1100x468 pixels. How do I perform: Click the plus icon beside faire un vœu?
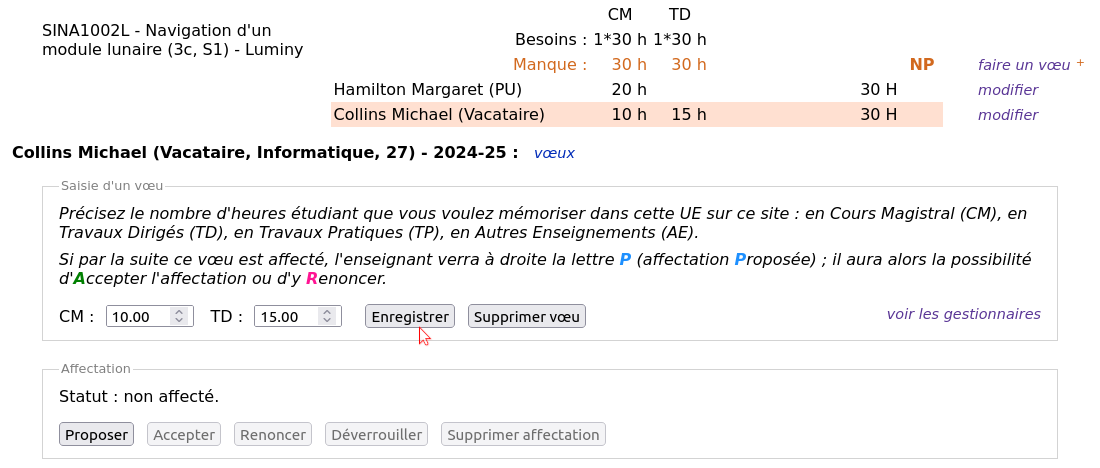pos(1080,62)
